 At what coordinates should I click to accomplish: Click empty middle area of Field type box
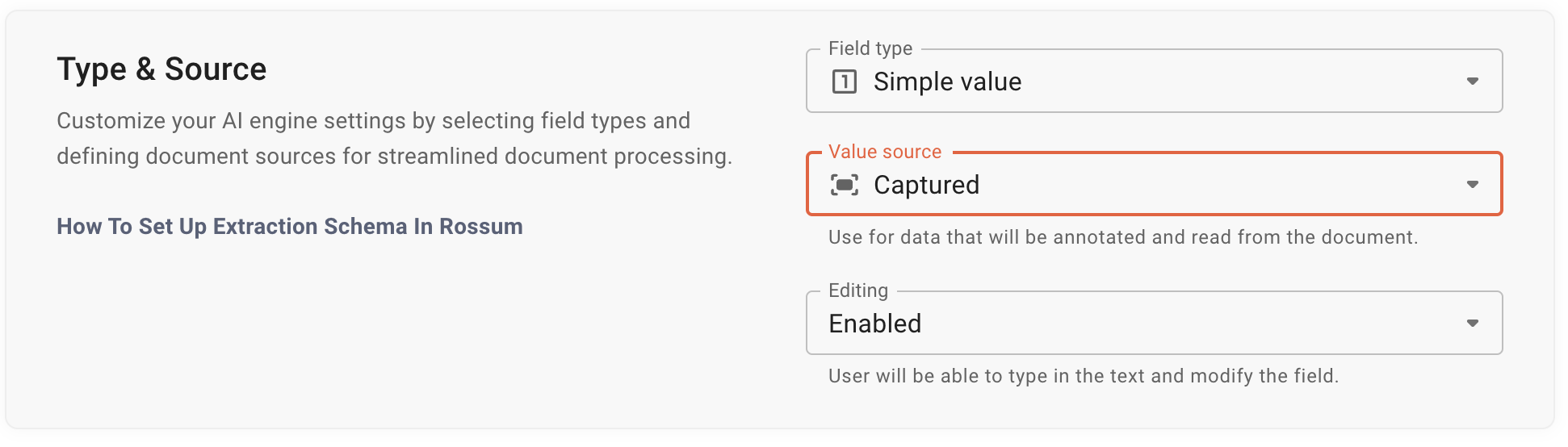[x=1243, y=81]
